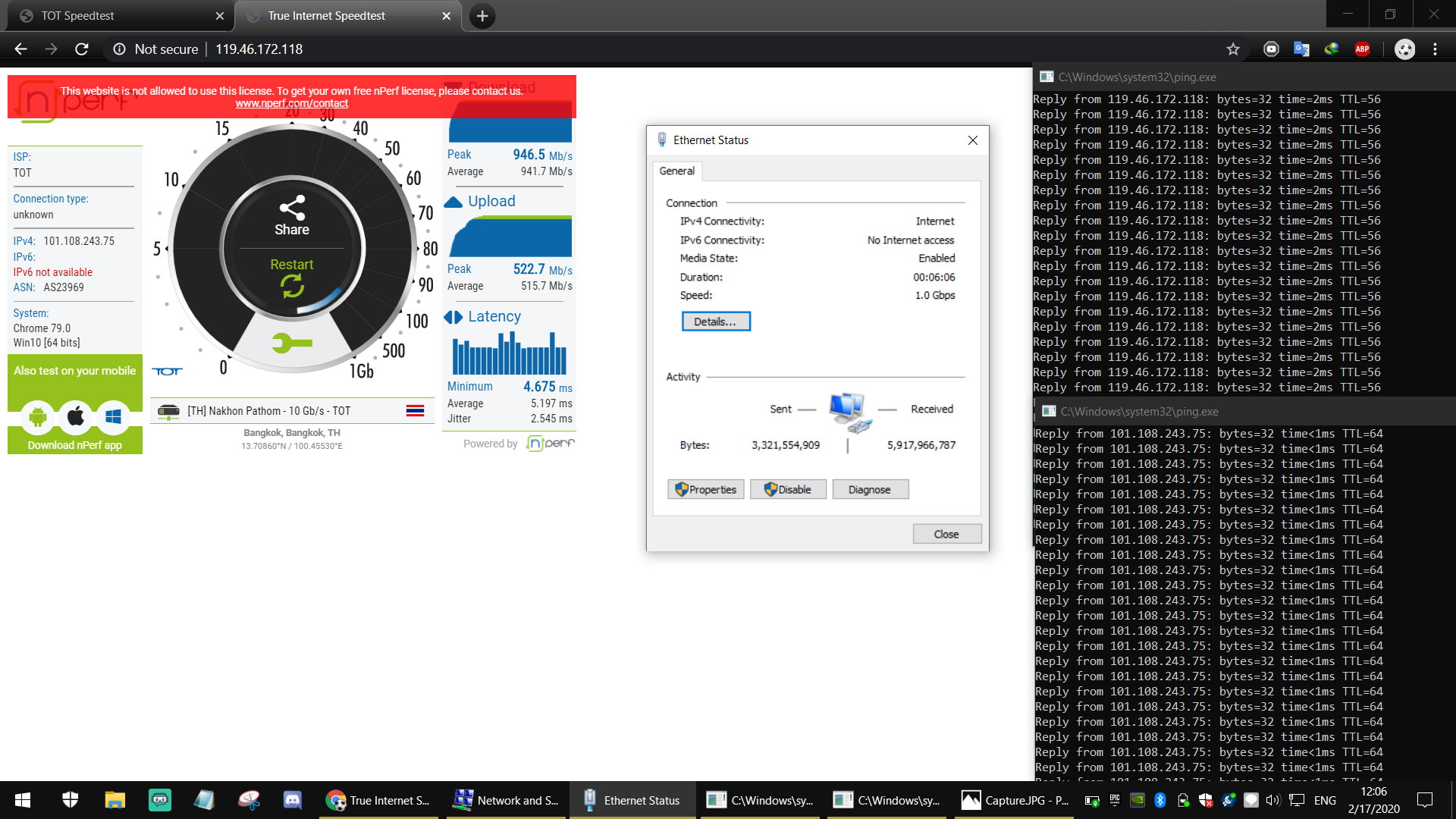Click the volume speaker tray icon
The width and height of the screenshot is (1456, 819).
(x=1272, y=800)
